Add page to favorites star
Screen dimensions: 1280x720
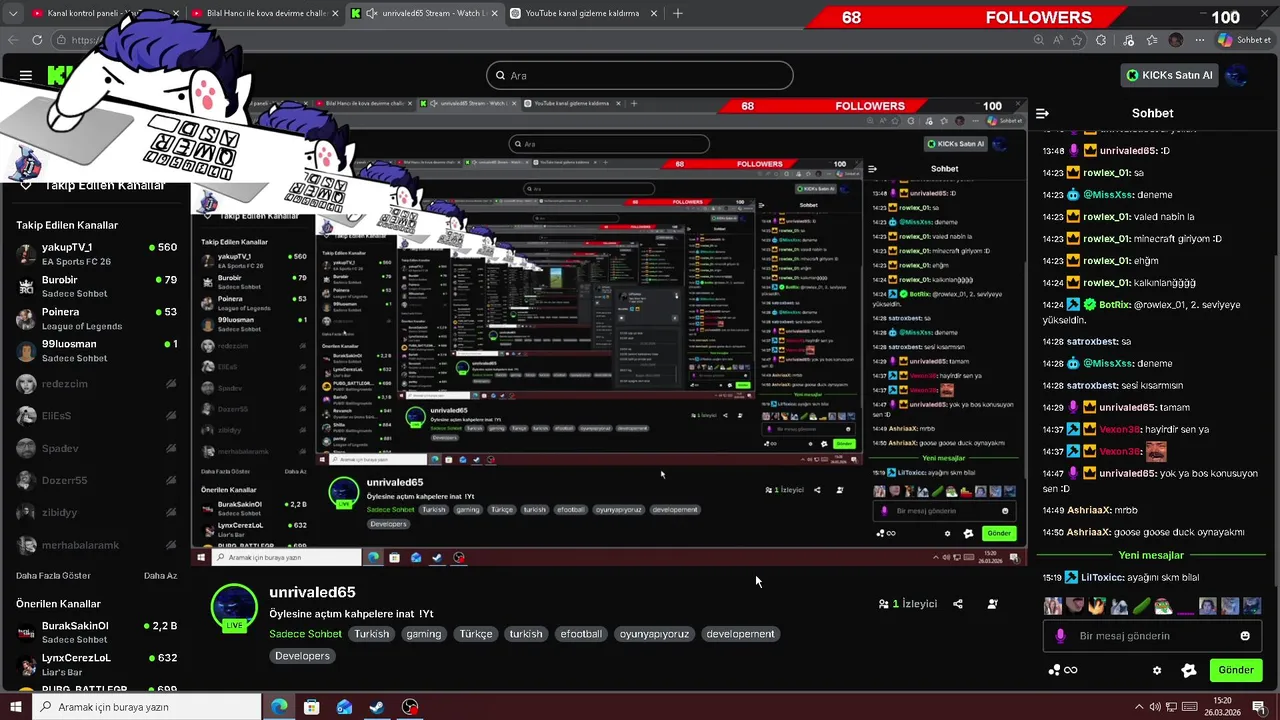pyautogui.click(x=1077, y=40)
